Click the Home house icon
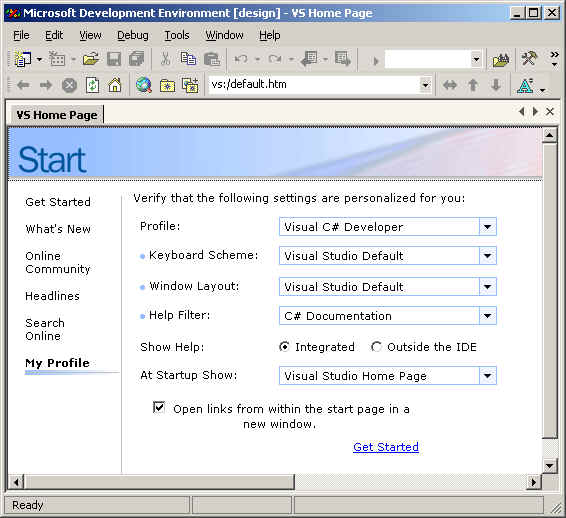This screenshot has width=566, height=518. click(115, 86)
